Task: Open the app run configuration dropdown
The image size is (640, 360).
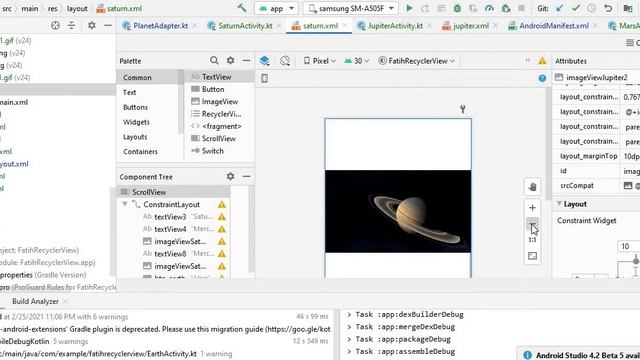Action: pyautogui.click(x=276, y=8)
